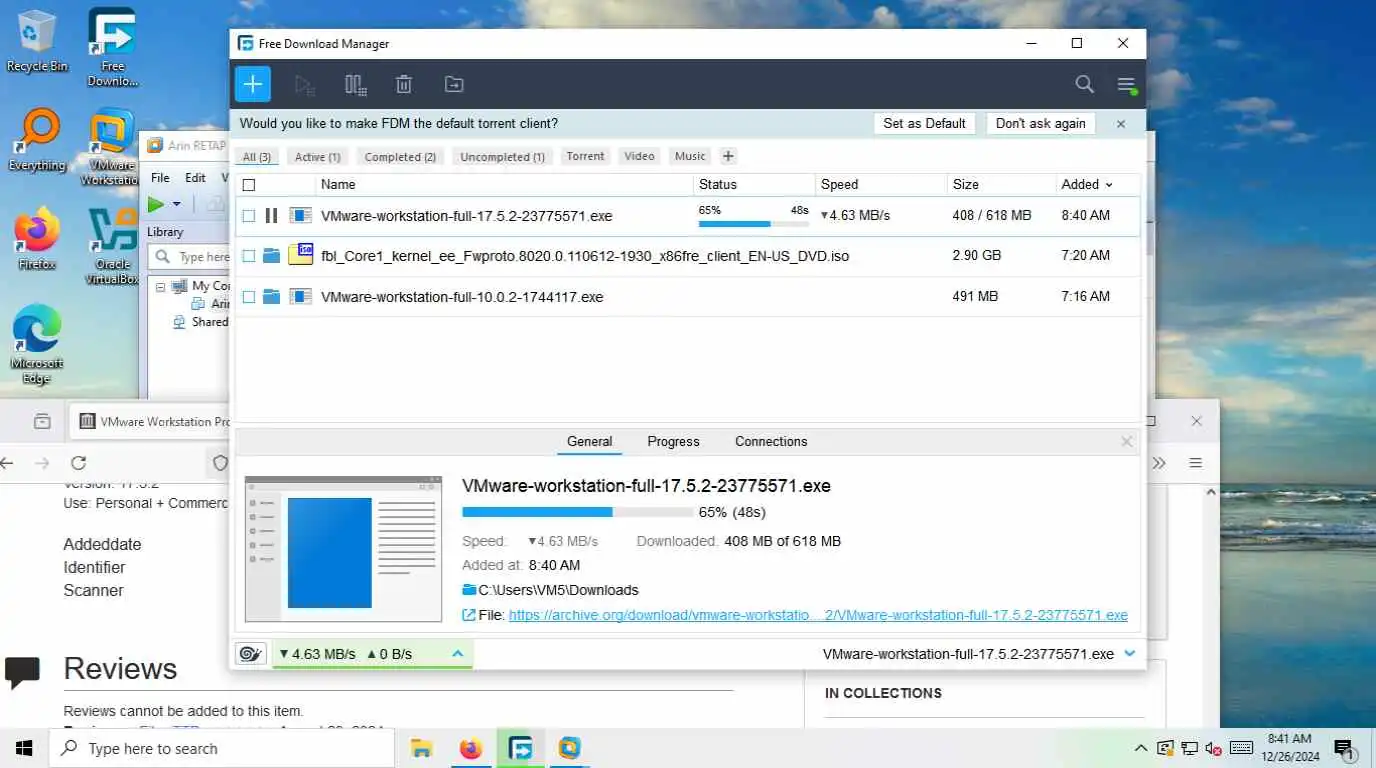
Task: Open the Windows Start menu
Action: (x=24, y=748)
